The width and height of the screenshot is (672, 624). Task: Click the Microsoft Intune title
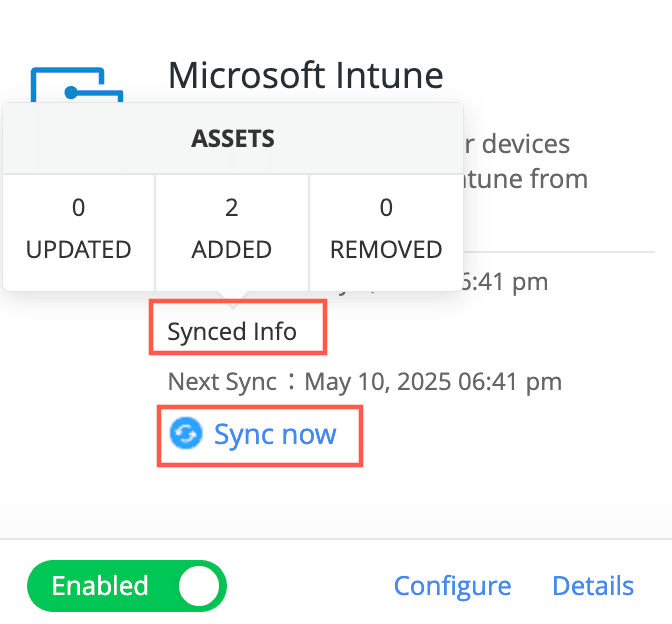306,75
